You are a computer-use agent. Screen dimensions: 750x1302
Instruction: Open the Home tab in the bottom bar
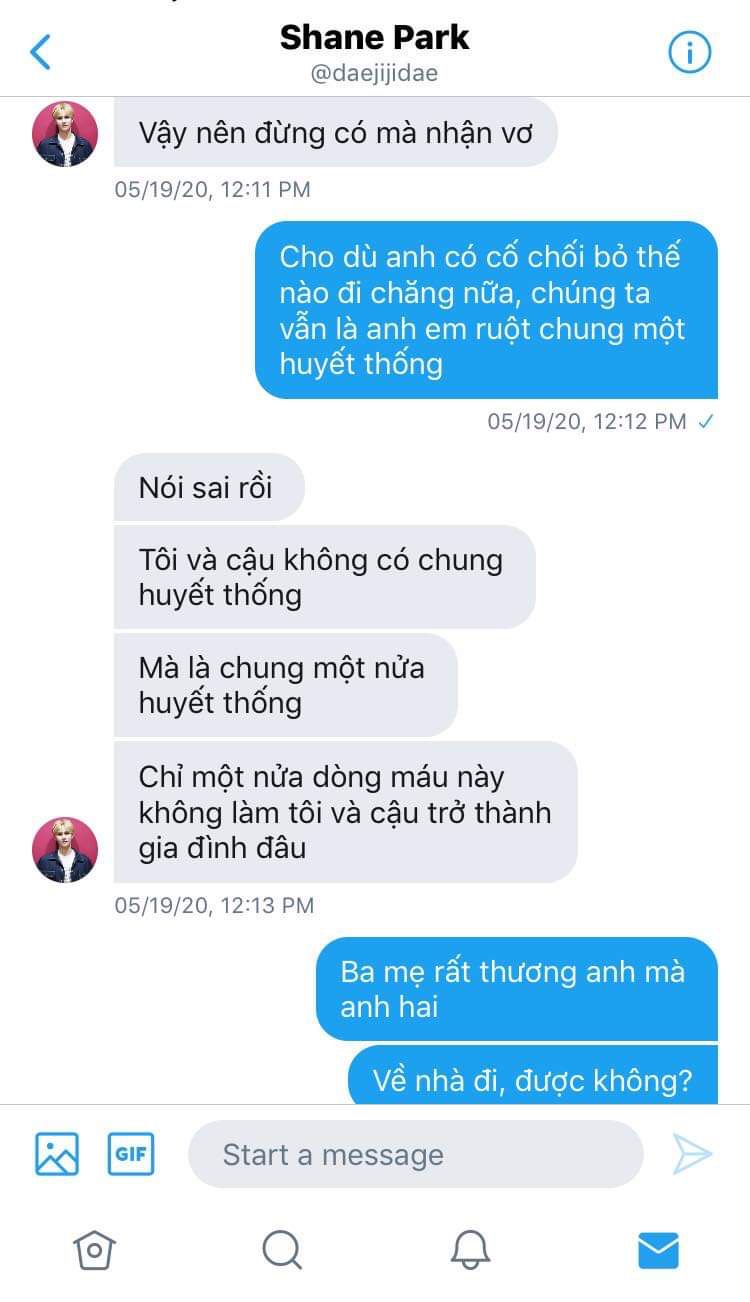point(94,1249)
